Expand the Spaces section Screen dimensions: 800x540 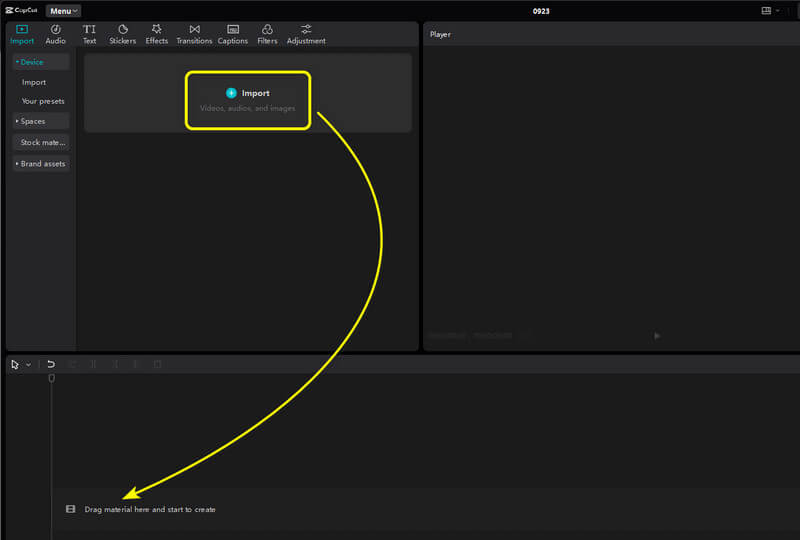point(40,121)
